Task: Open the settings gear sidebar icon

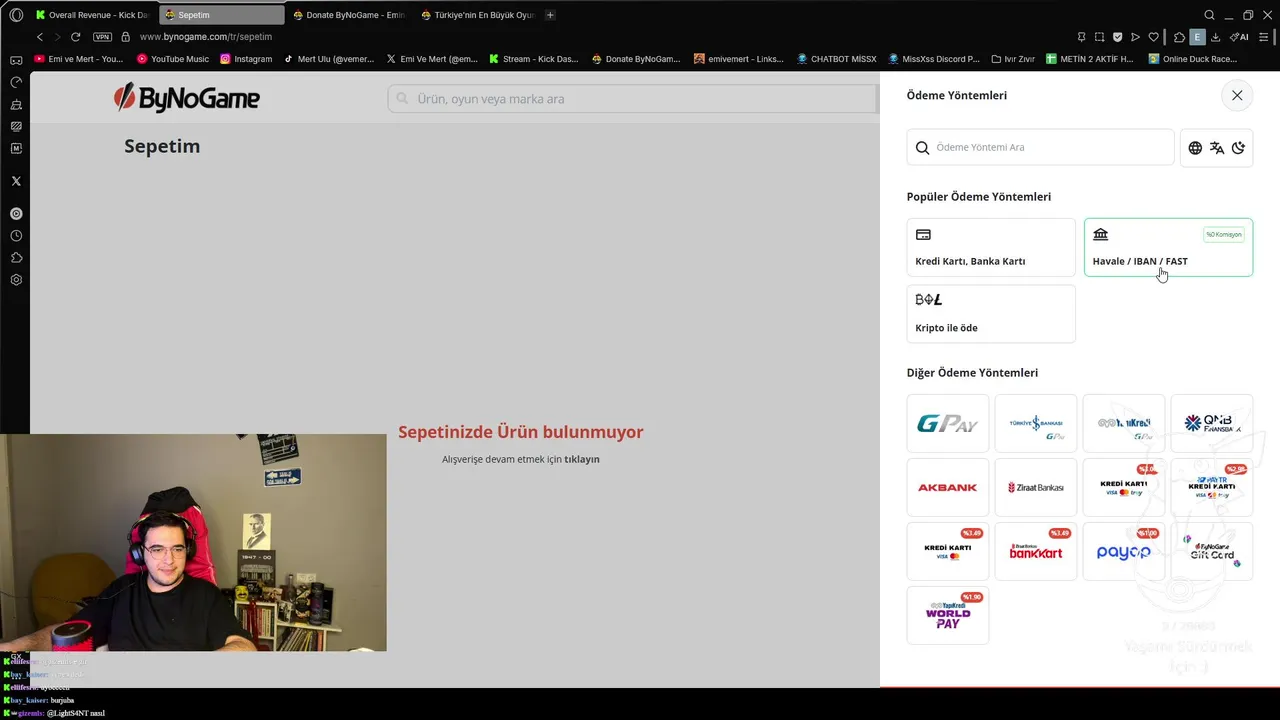Action: (16, 280)
